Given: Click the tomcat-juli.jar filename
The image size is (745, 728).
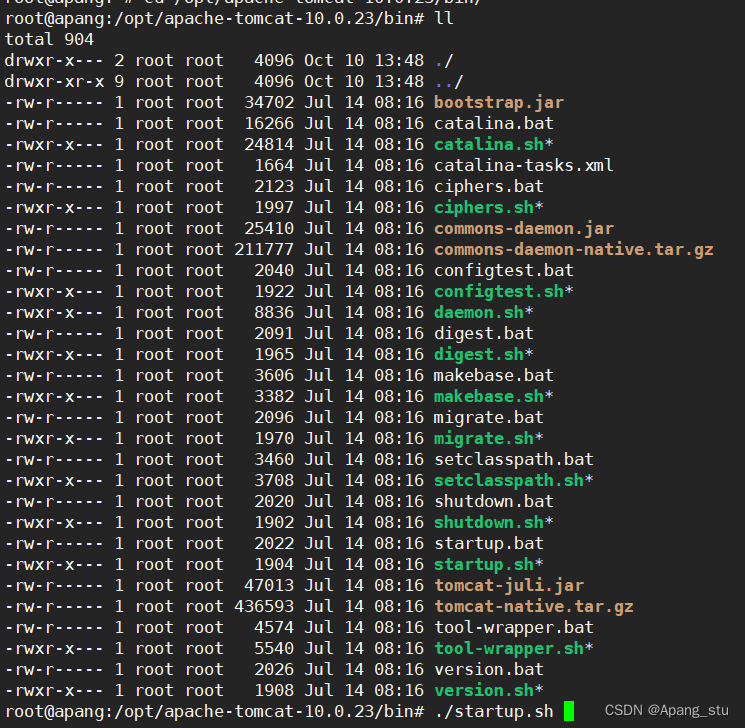Looking at the screenshot, I should coord(509,585).
